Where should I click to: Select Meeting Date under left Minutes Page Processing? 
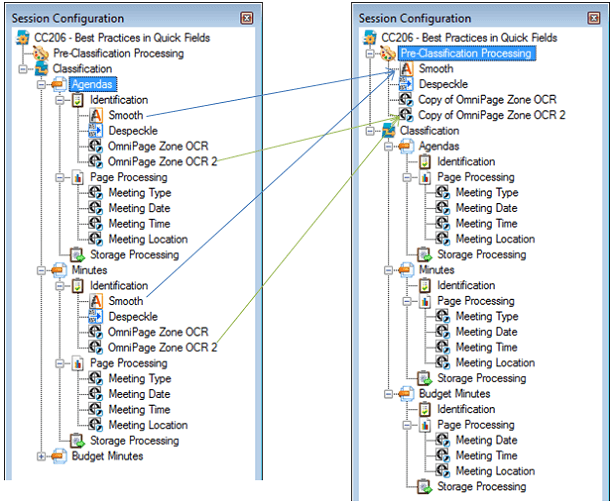coord(139,394)
